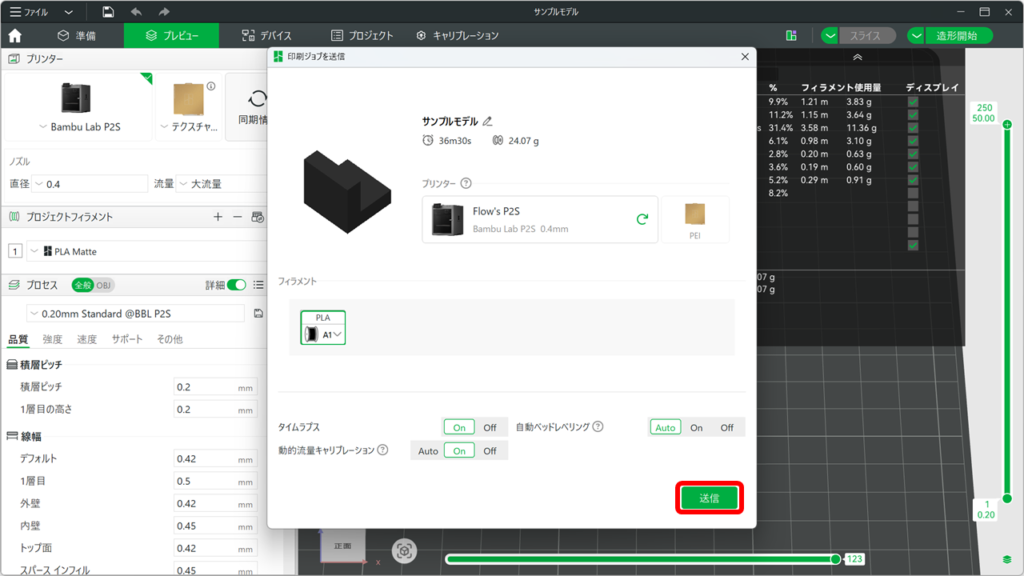This screenshot has height=576, width=1024.
Task: Turn タイムラプス Off
Action: (490, 427)
